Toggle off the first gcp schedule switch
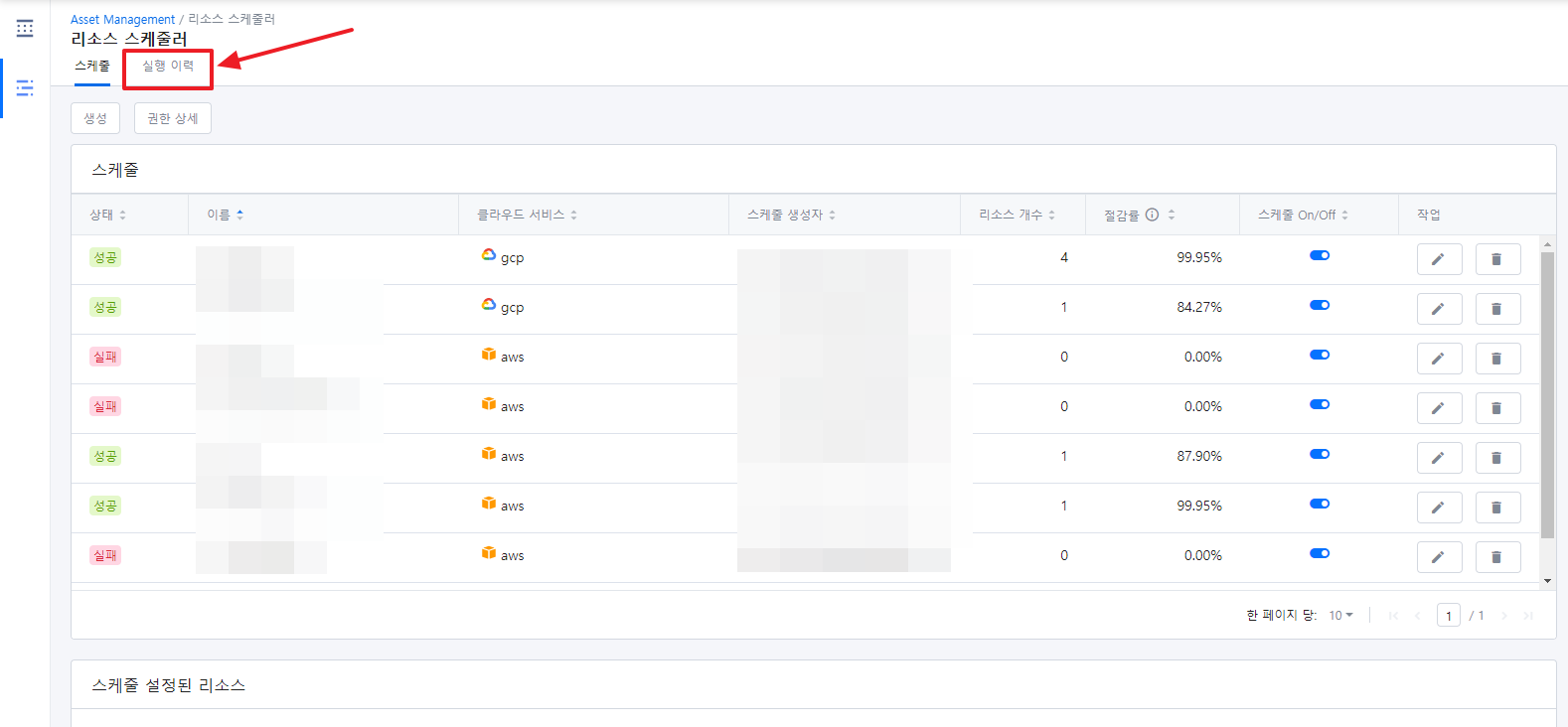 (x=1319, y=256)
